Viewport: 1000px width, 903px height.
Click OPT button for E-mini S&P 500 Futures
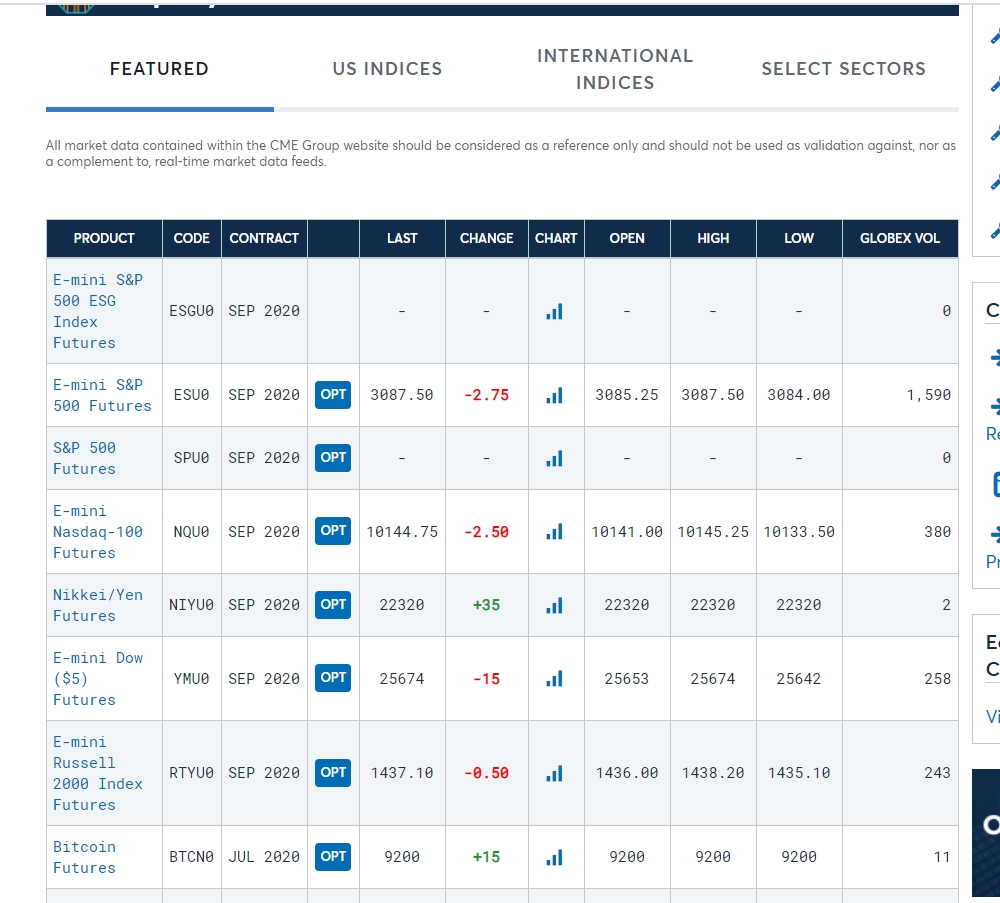point(333,395)
